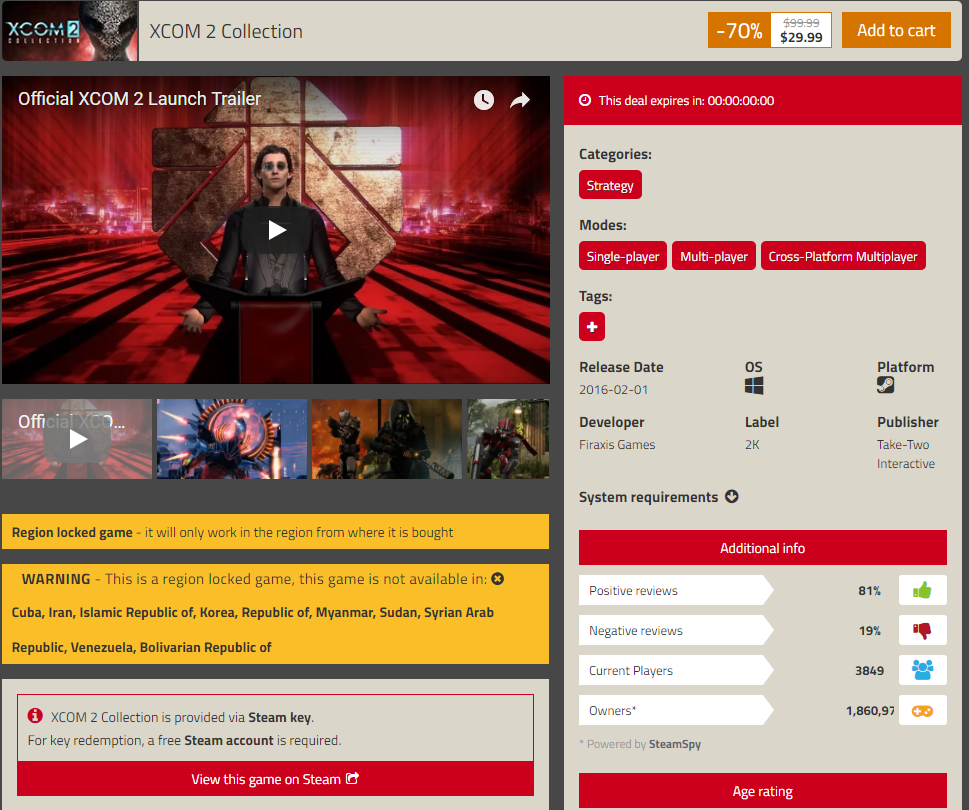Select the Single-player mode tag
The image size is (969, 810).
point(622,256)
